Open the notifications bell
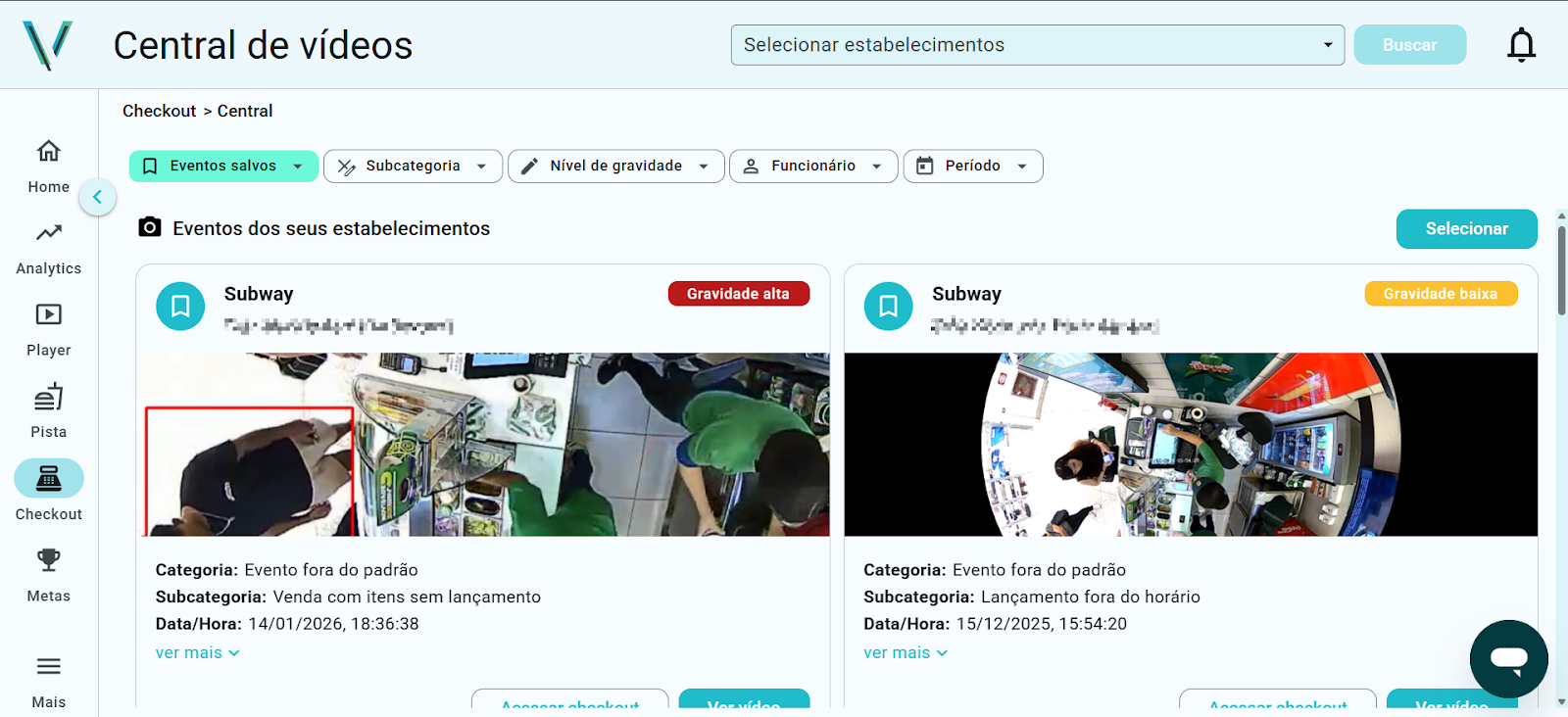The height and width of the screenshot is (717, 1568). click(x=1521, y=45)
